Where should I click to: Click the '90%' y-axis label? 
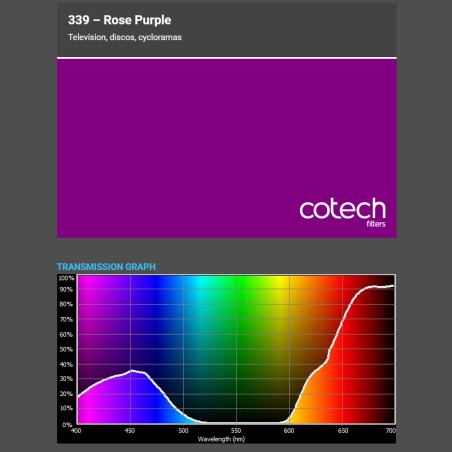point(66,289)
